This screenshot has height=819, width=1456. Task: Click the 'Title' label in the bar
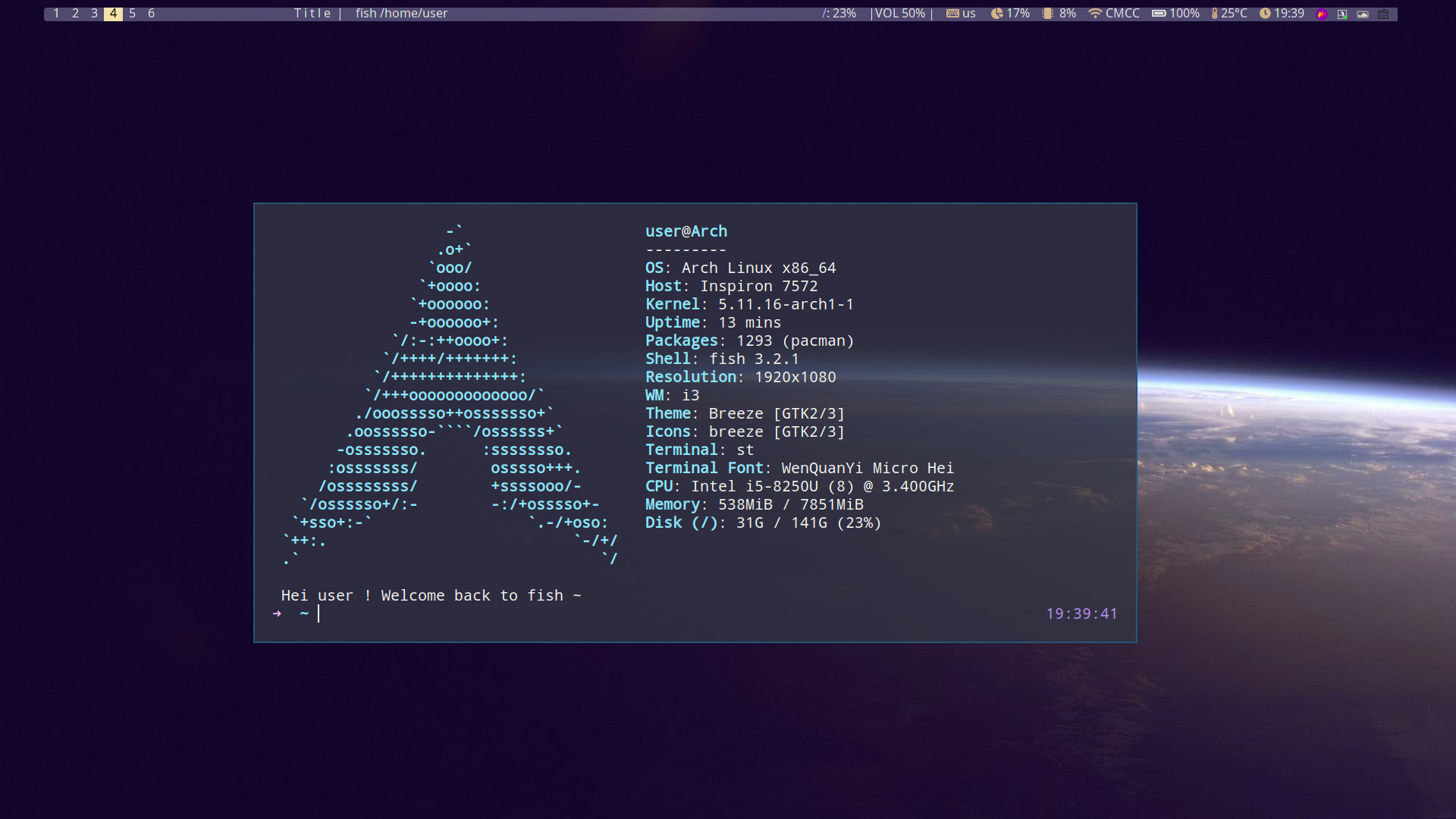click(x=312, y=14)
